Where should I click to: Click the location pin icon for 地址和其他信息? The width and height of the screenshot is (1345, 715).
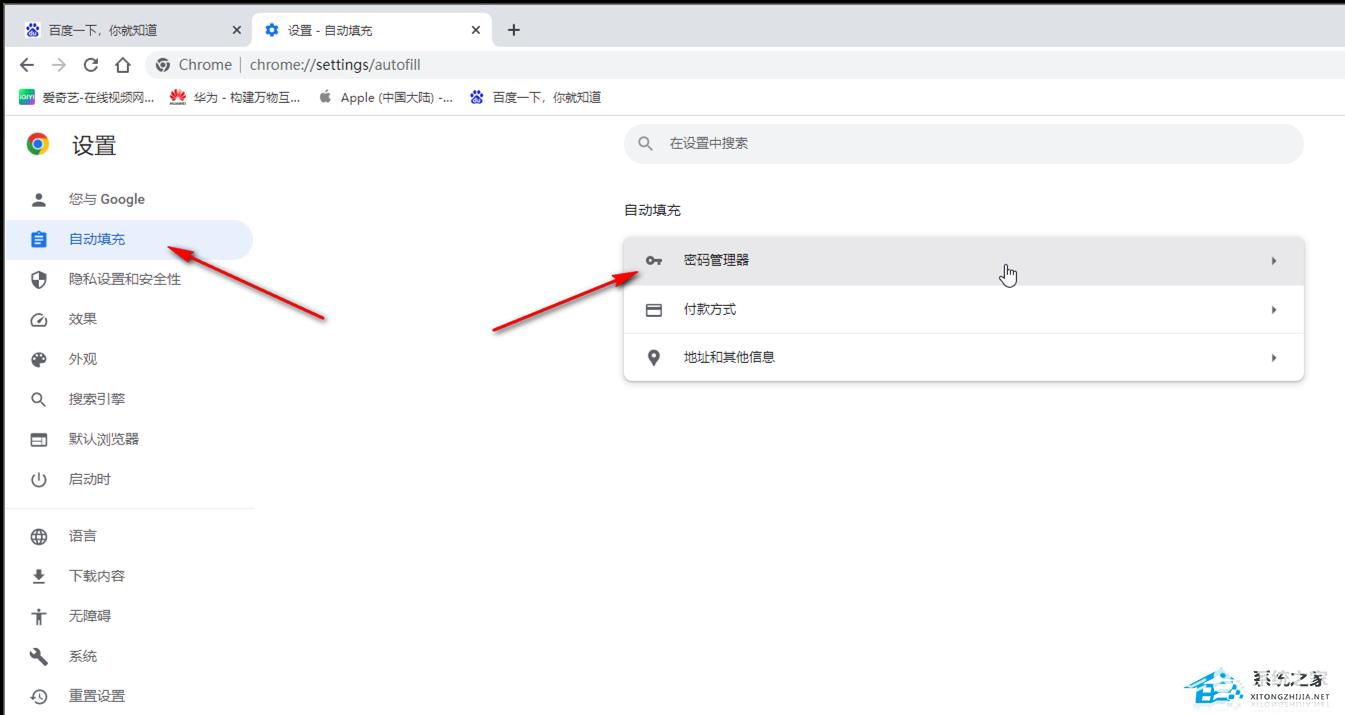pyautogui.click(x=654, y=358)
